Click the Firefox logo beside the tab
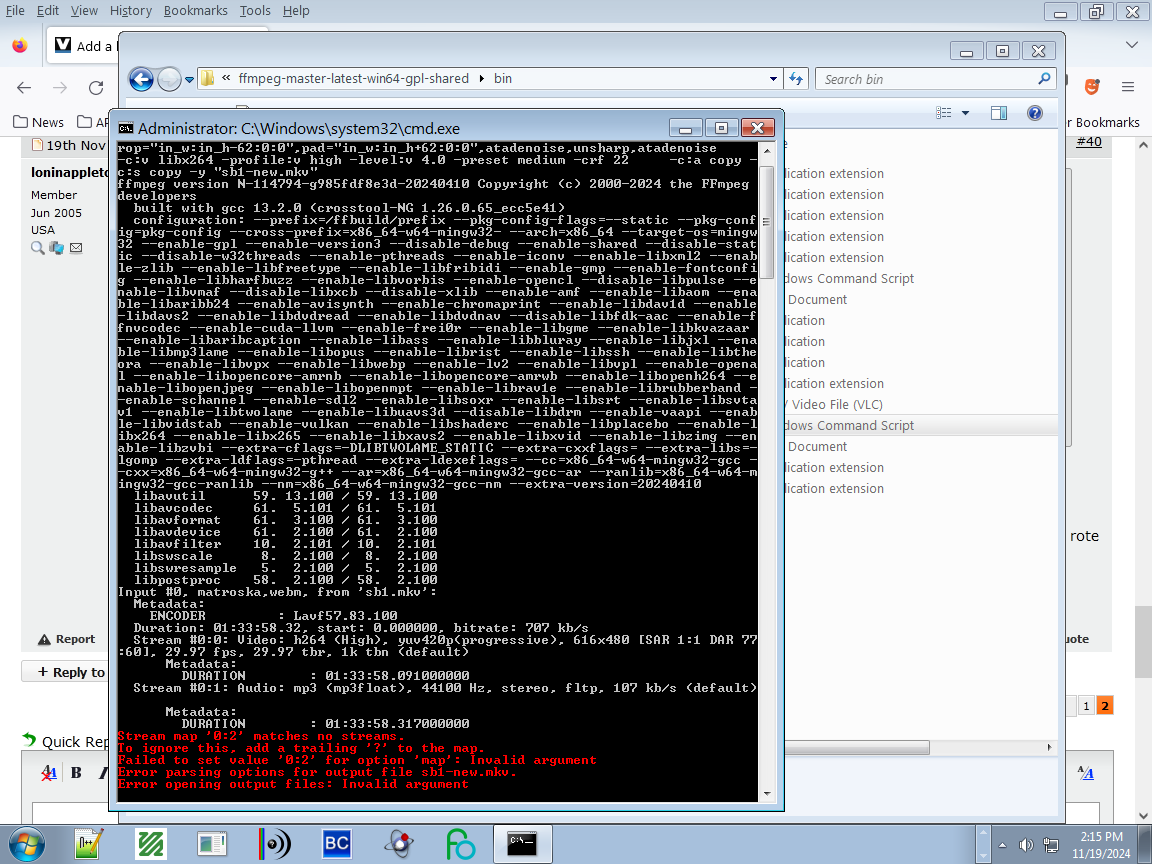 [x=20, y=46]
